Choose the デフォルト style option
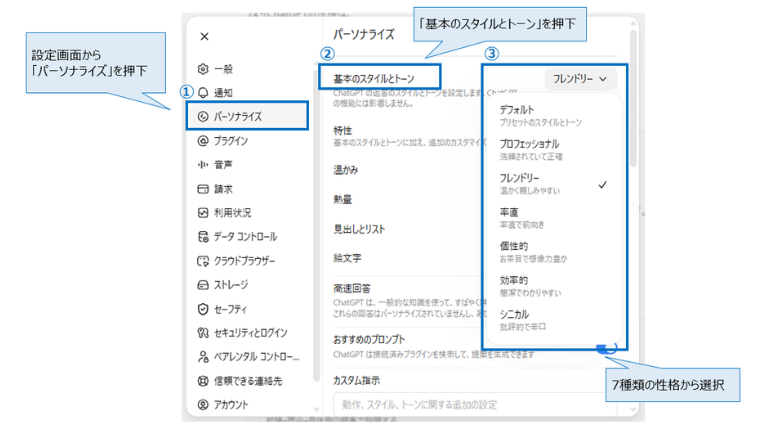 554,115
